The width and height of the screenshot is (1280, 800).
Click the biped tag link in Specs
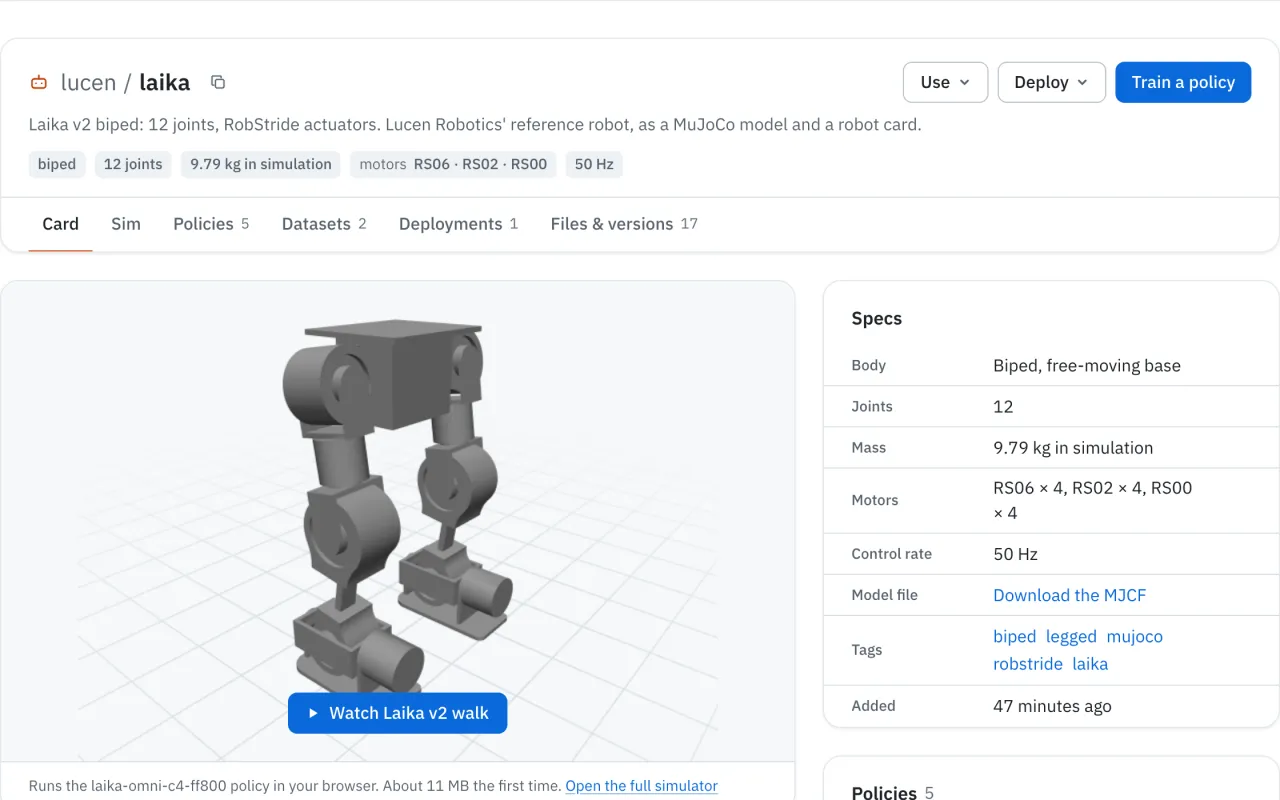click(x=1014, y=636)
